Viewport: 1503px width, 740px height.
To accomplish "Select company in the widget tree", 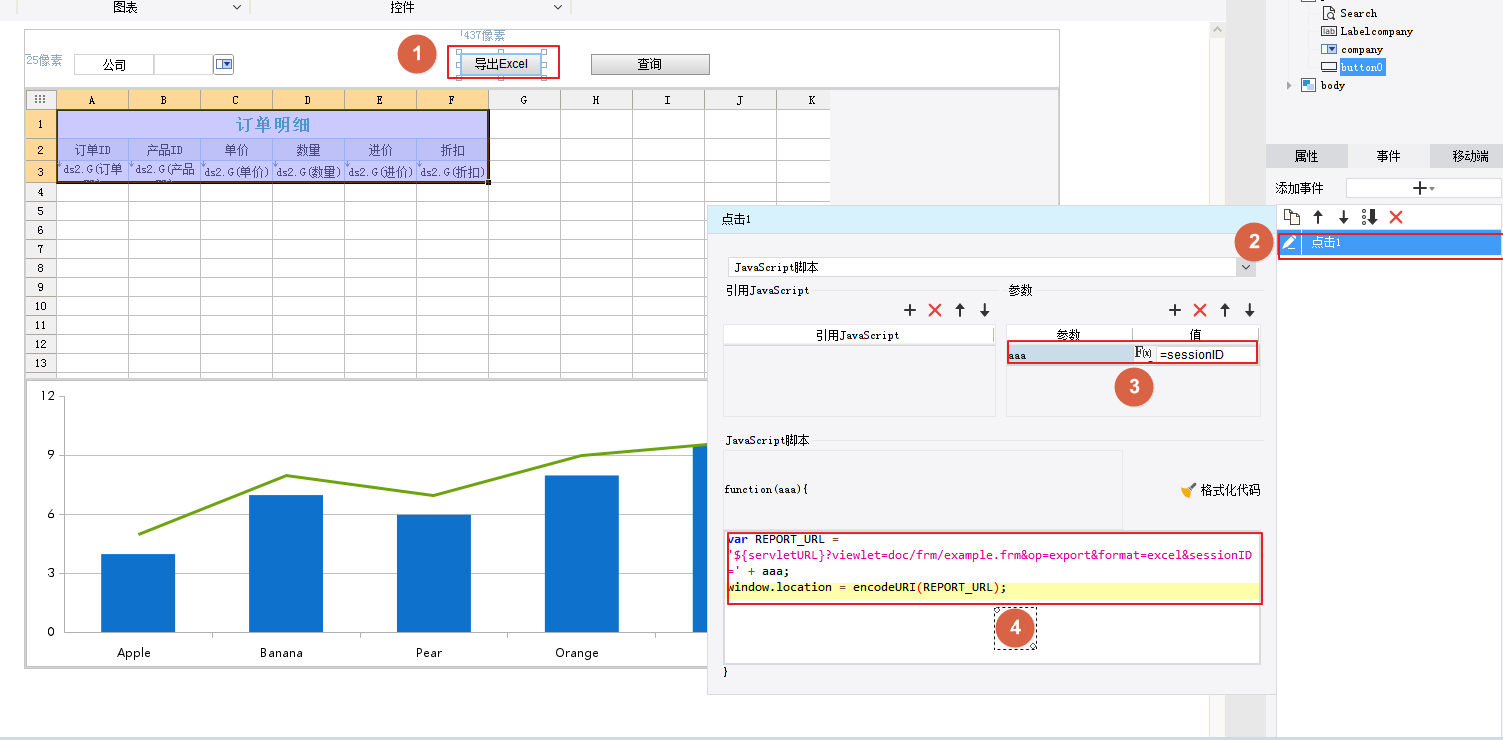I will (x=1362, y=49).
